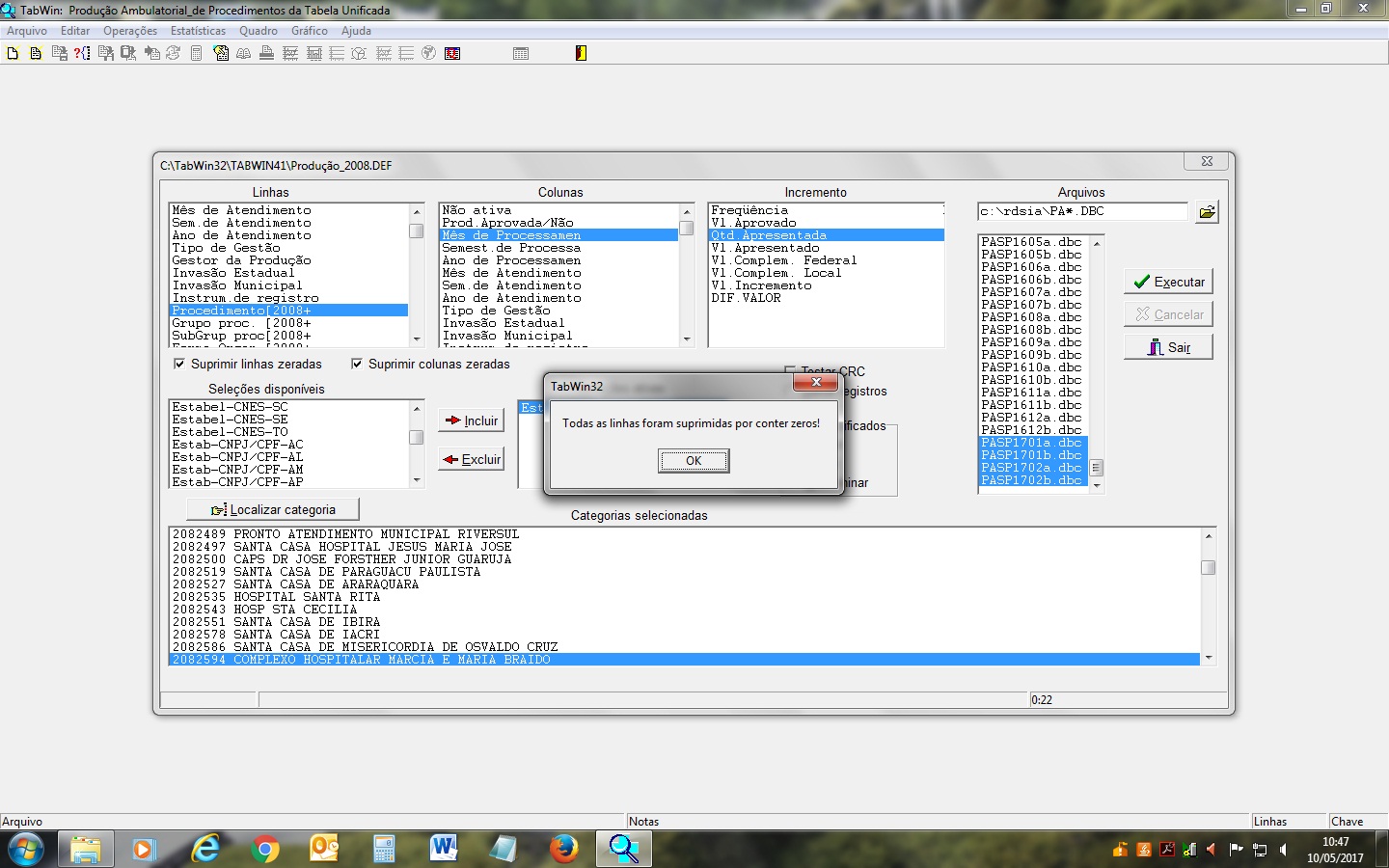This screenshot has width=1389, height=868.
Task: Toggle Suprimir linhas zeradas checkbox
Action: [x=179, y=364]
